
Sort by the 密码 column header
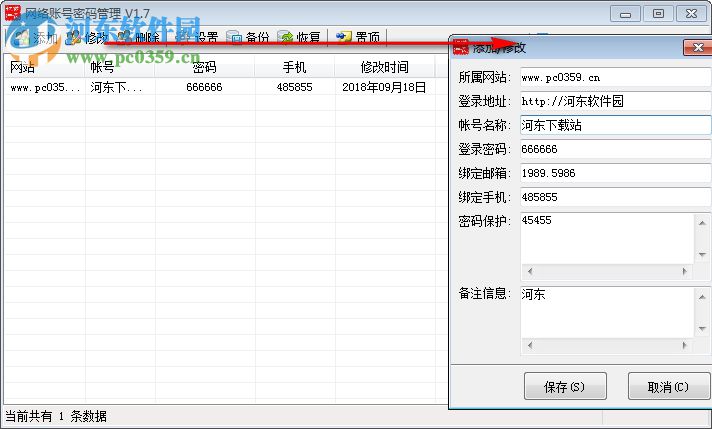click(204, 67)
